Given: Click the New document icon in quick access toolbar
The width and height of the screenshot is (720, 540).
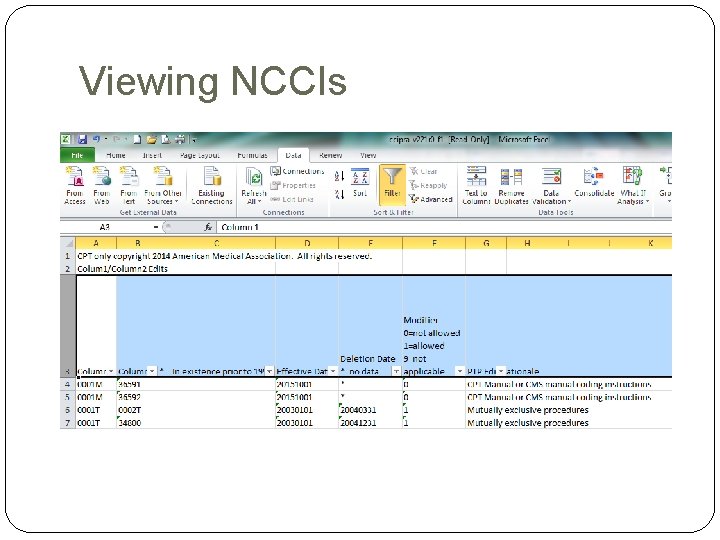Looking at the screenshot, I should [x=137, y=139].
